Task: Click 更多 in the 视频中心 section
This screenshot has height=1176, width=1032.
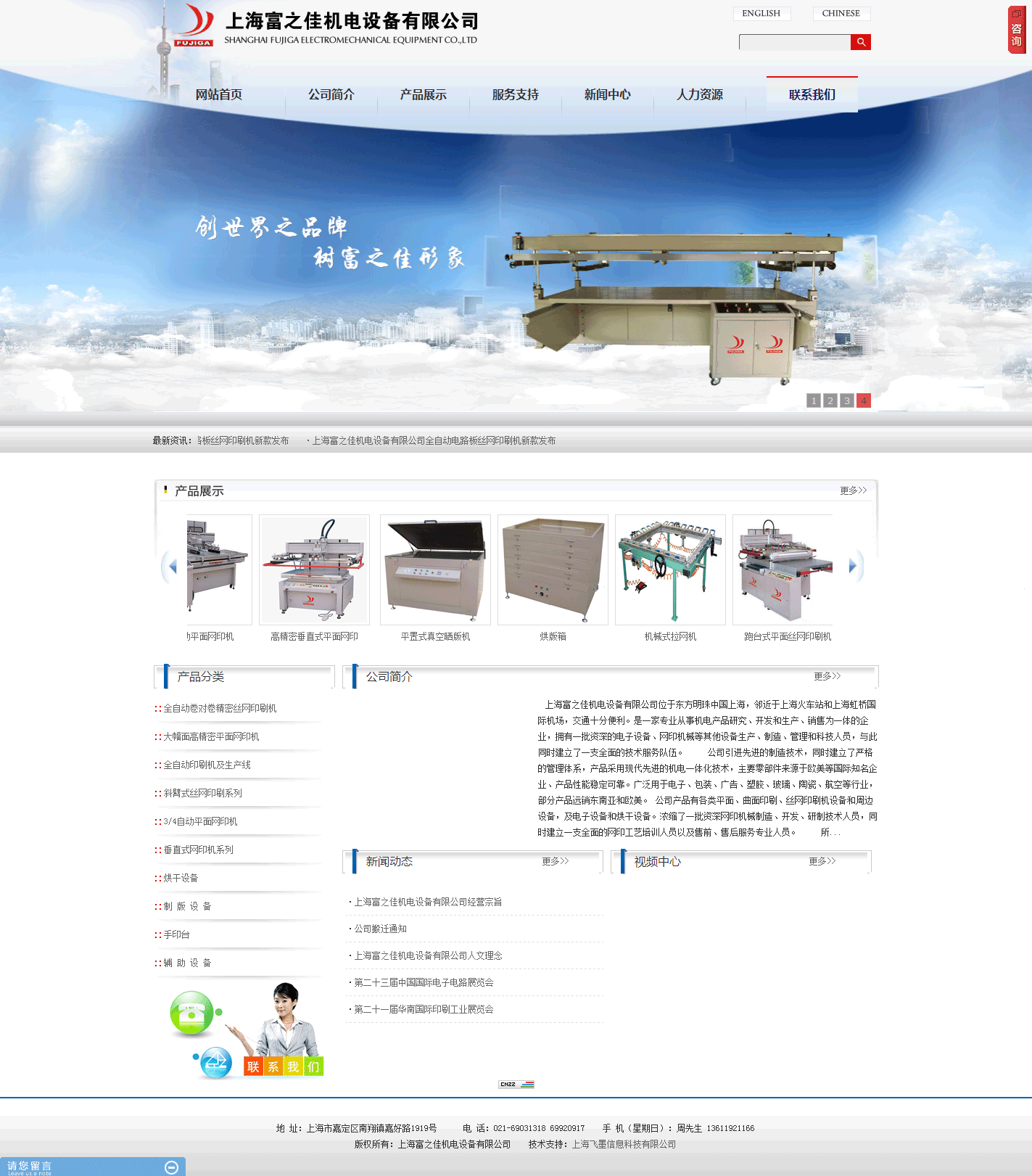Action: click(x=822, y=862)
